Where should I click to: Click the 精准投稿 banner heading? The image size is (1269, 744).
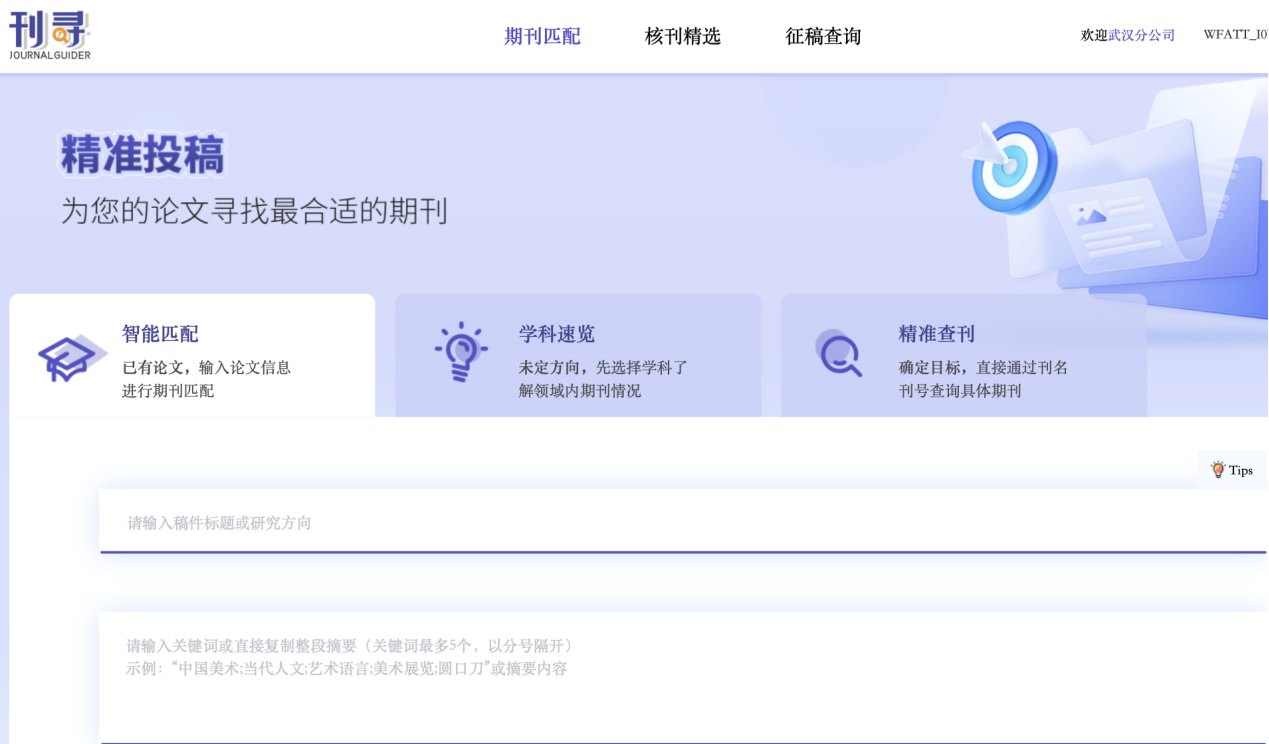coord(142,155)
